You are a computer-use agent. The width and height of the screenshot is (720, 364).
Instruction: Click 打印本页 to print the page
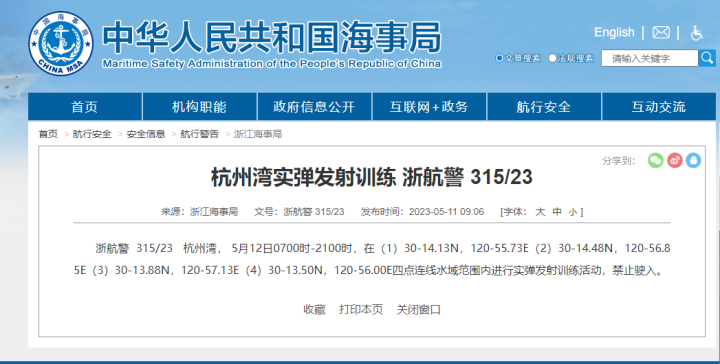[361, 309]
